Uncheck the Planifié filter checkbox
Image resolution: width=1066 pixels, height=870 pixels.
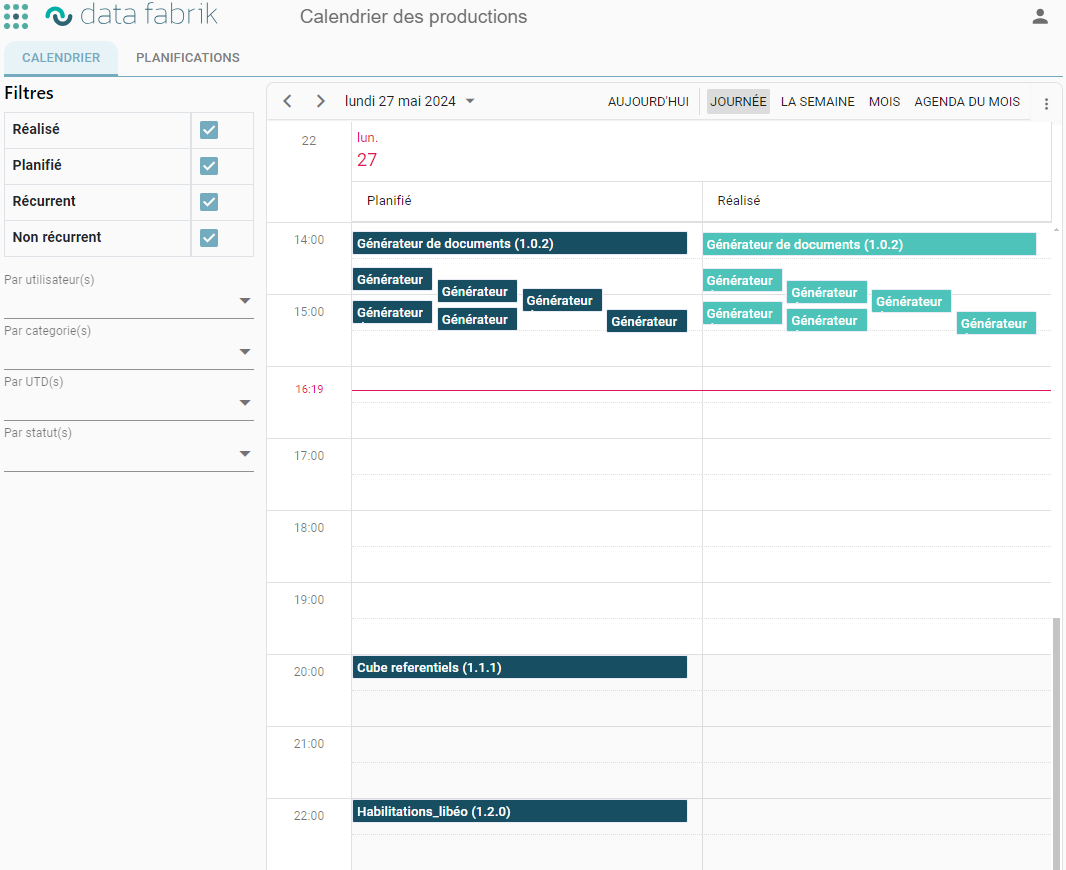coord(209,166)
